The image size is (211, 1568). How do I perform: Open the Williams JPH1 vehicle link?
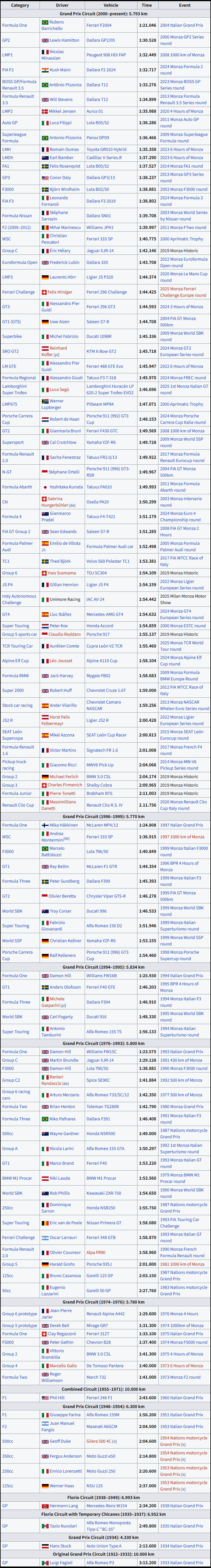[x=100, y=228]
